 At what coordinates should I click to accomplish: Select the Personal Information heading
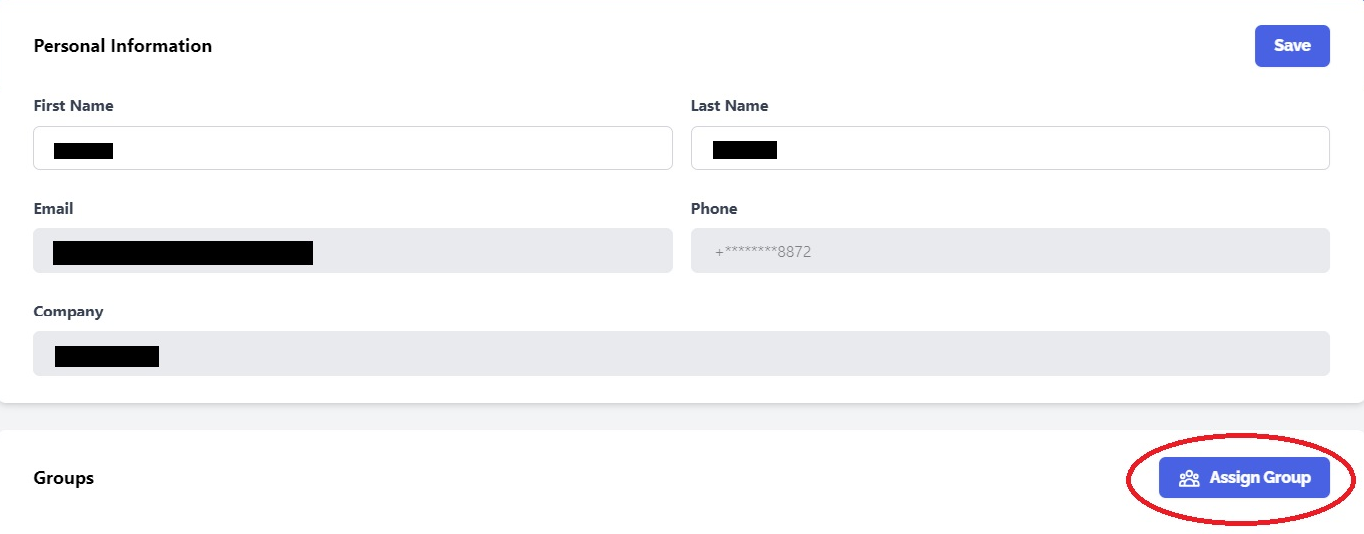click(123, 46)
